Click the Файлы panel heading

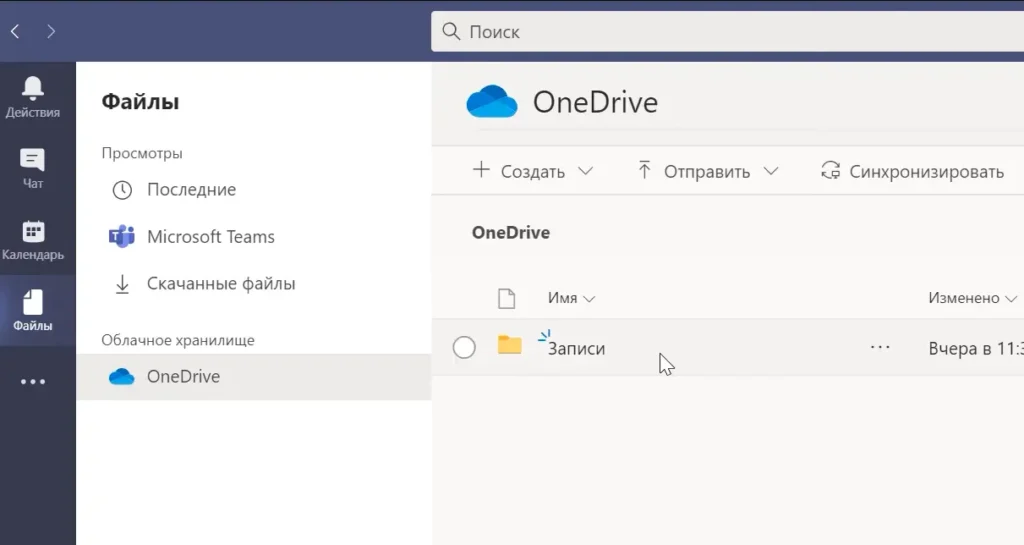coord(140,102)
